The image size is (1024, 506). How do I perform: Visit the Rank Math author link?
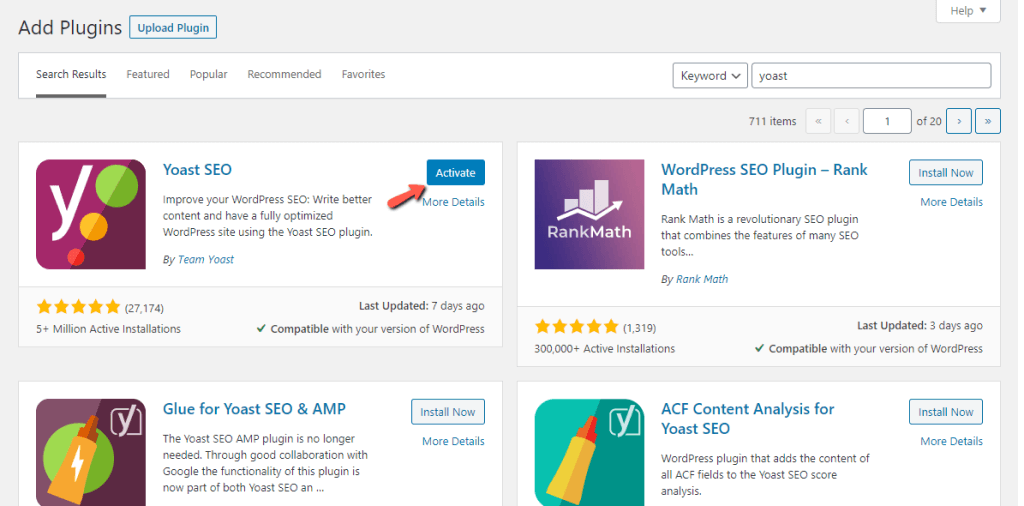click(702, 279)
